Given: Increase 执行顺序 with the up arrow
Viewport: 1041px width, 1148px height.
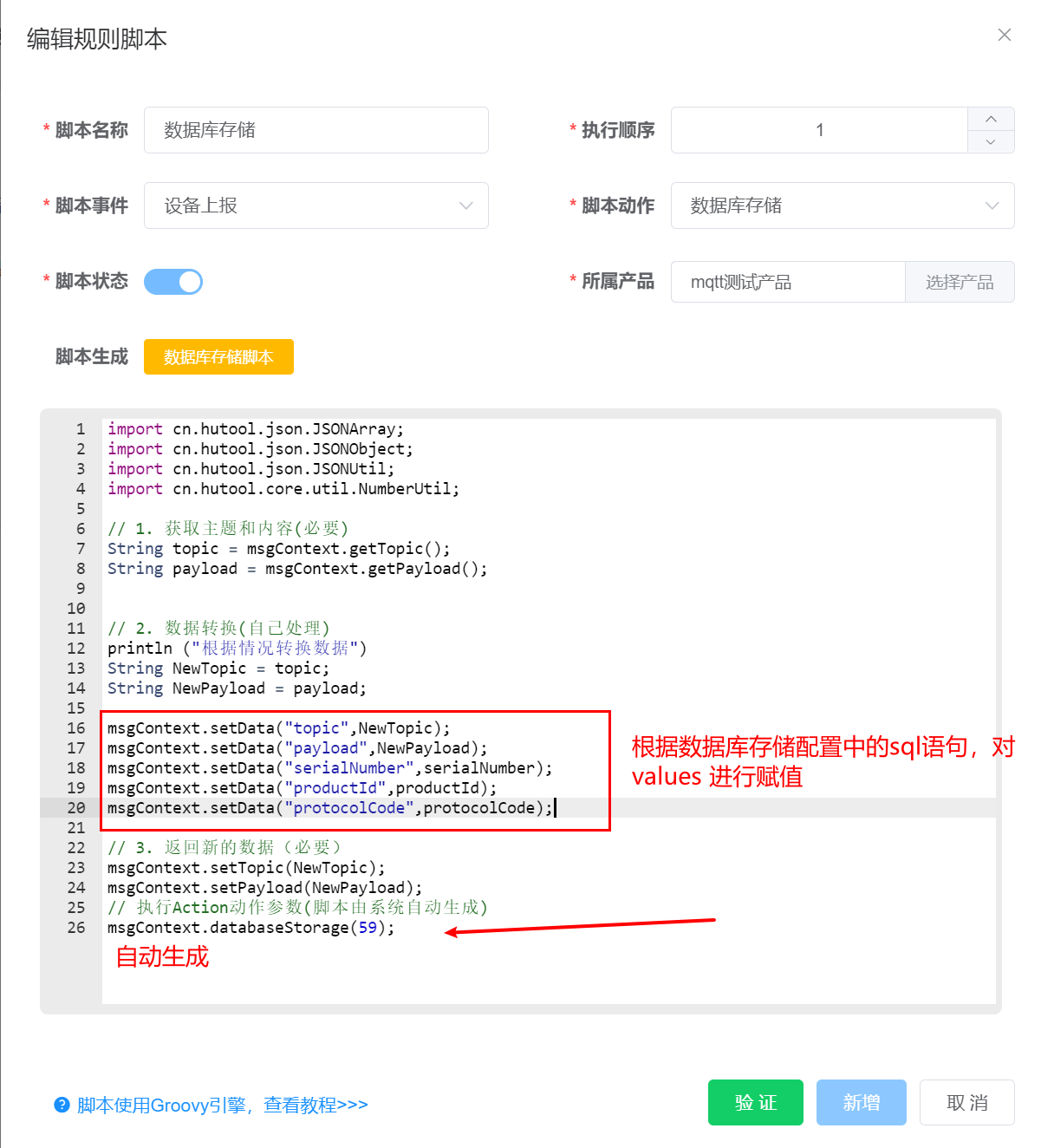Looking at the screenshot, I should coord(991,119).
